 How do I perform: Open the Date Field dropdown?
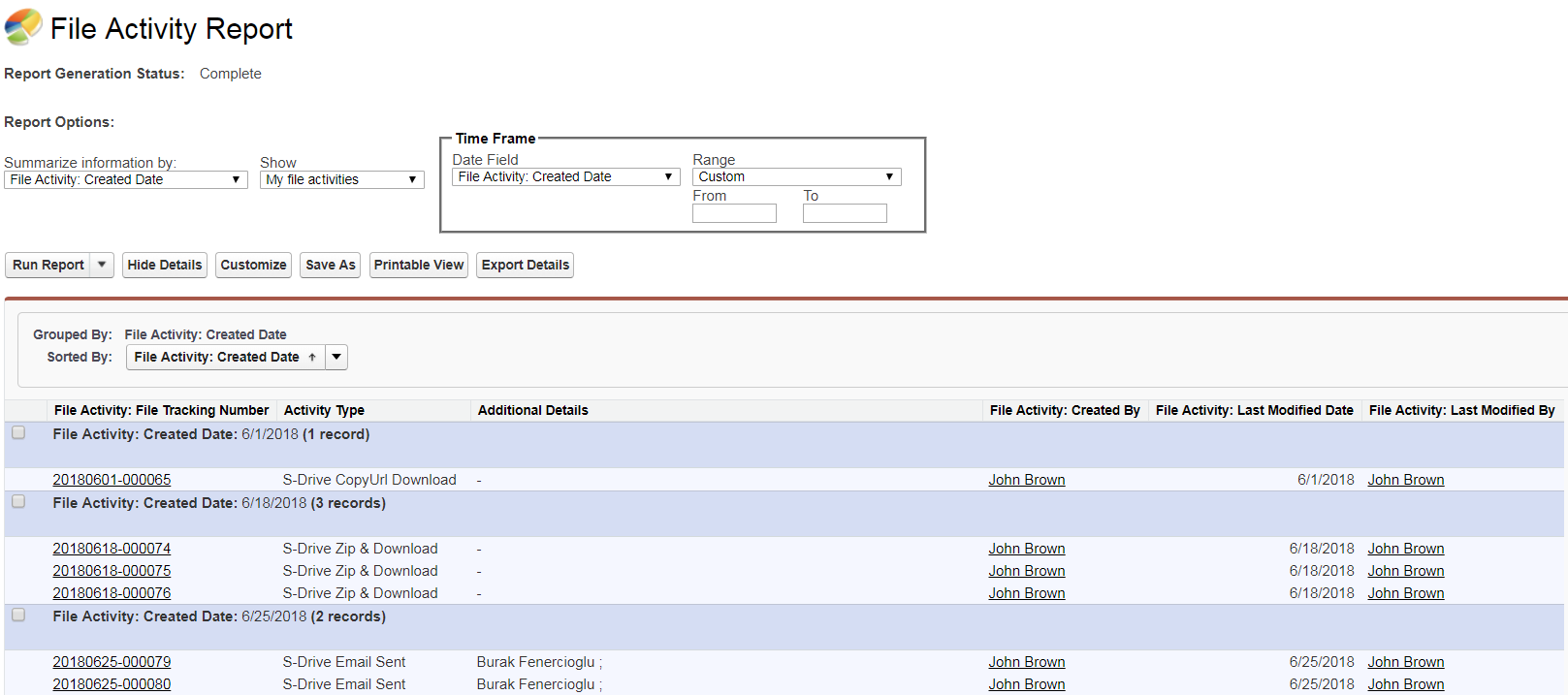566,176
